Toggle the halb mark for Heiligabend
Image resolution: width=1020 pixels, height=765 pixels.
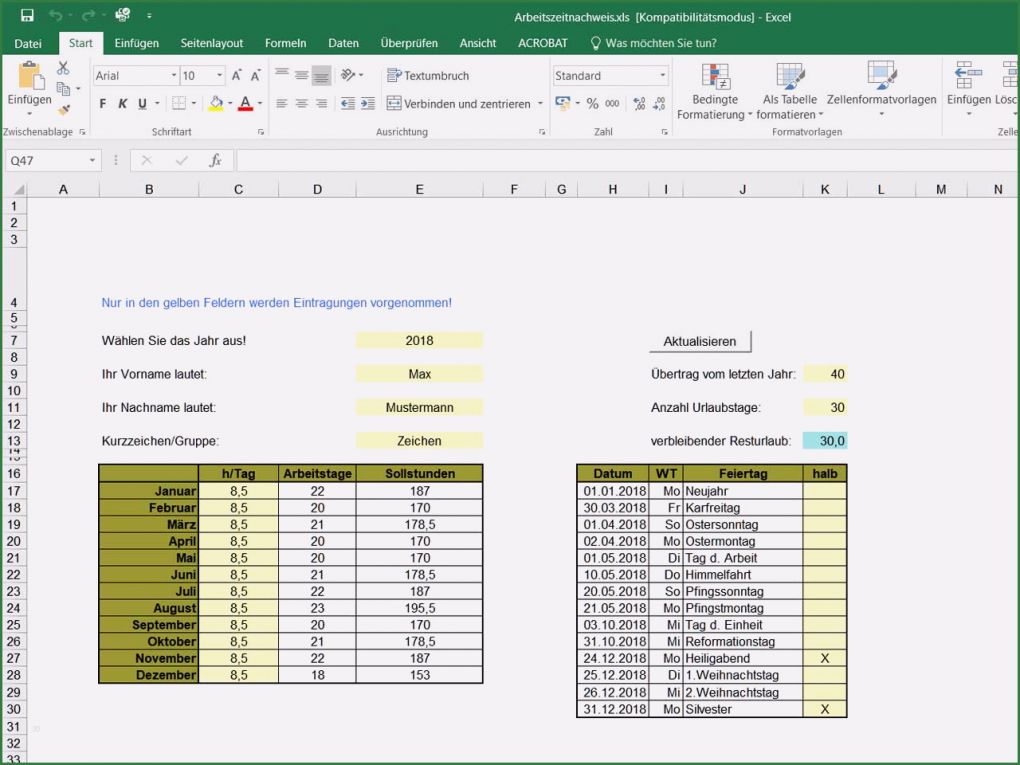(824, 658)
